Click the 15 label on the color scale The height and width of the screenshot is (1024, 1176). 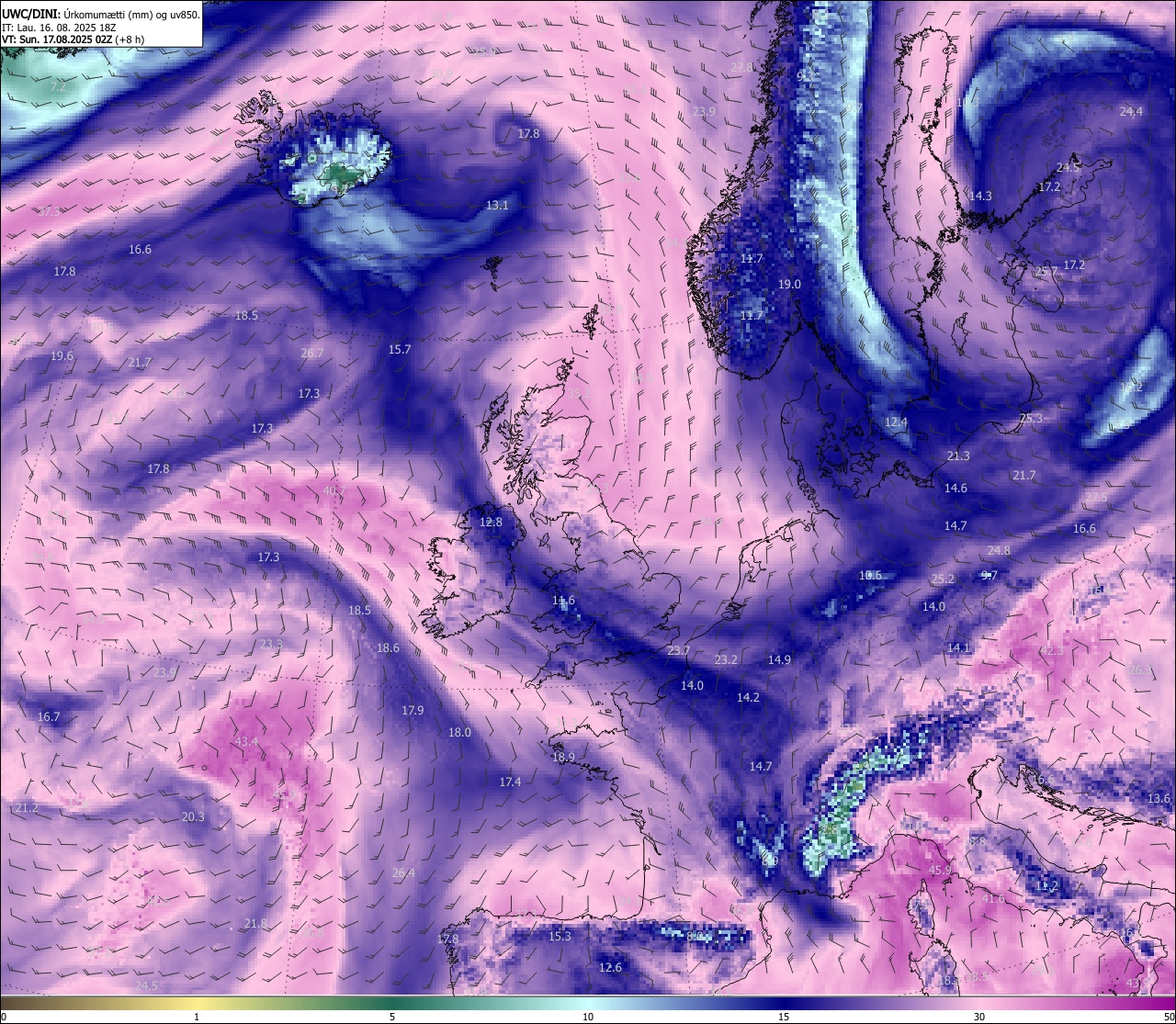tap(784, 1017)
